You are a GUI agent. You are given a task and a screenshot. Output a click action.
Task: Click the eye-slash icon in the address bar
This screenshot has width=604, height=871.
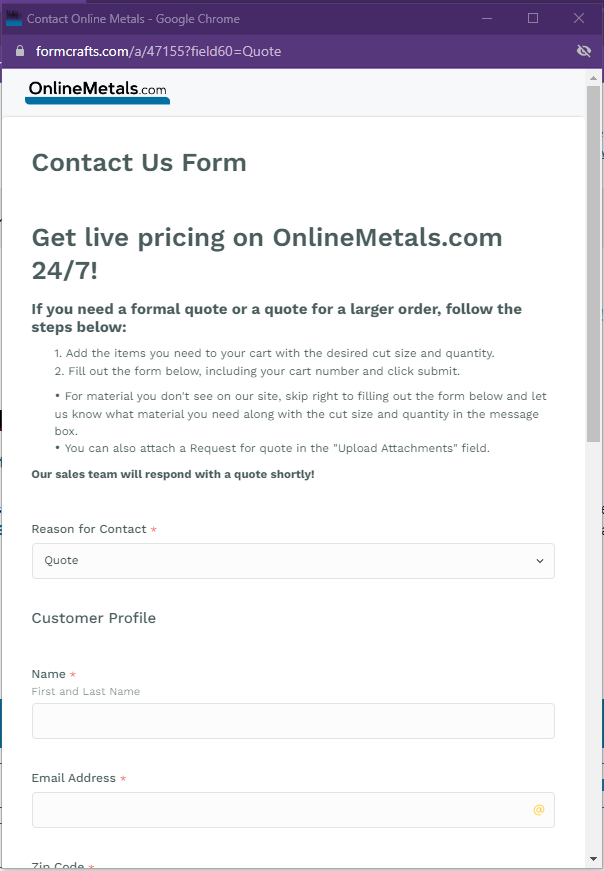pyautogui.click(x=584, y=51)
